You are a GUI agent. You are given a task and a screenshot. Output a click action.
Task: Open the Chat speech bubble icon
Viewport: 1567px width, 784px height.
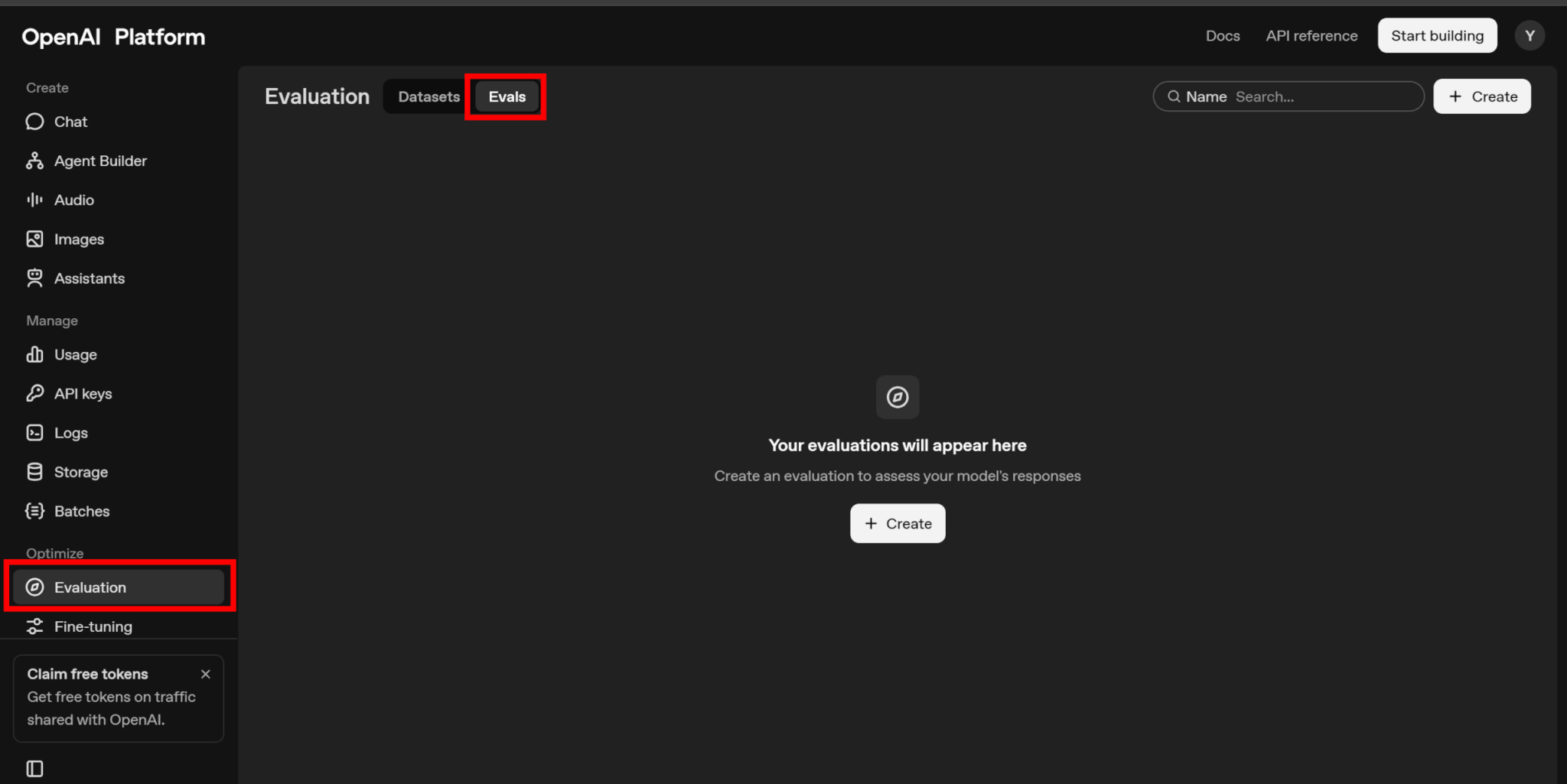tap(34, 122)
